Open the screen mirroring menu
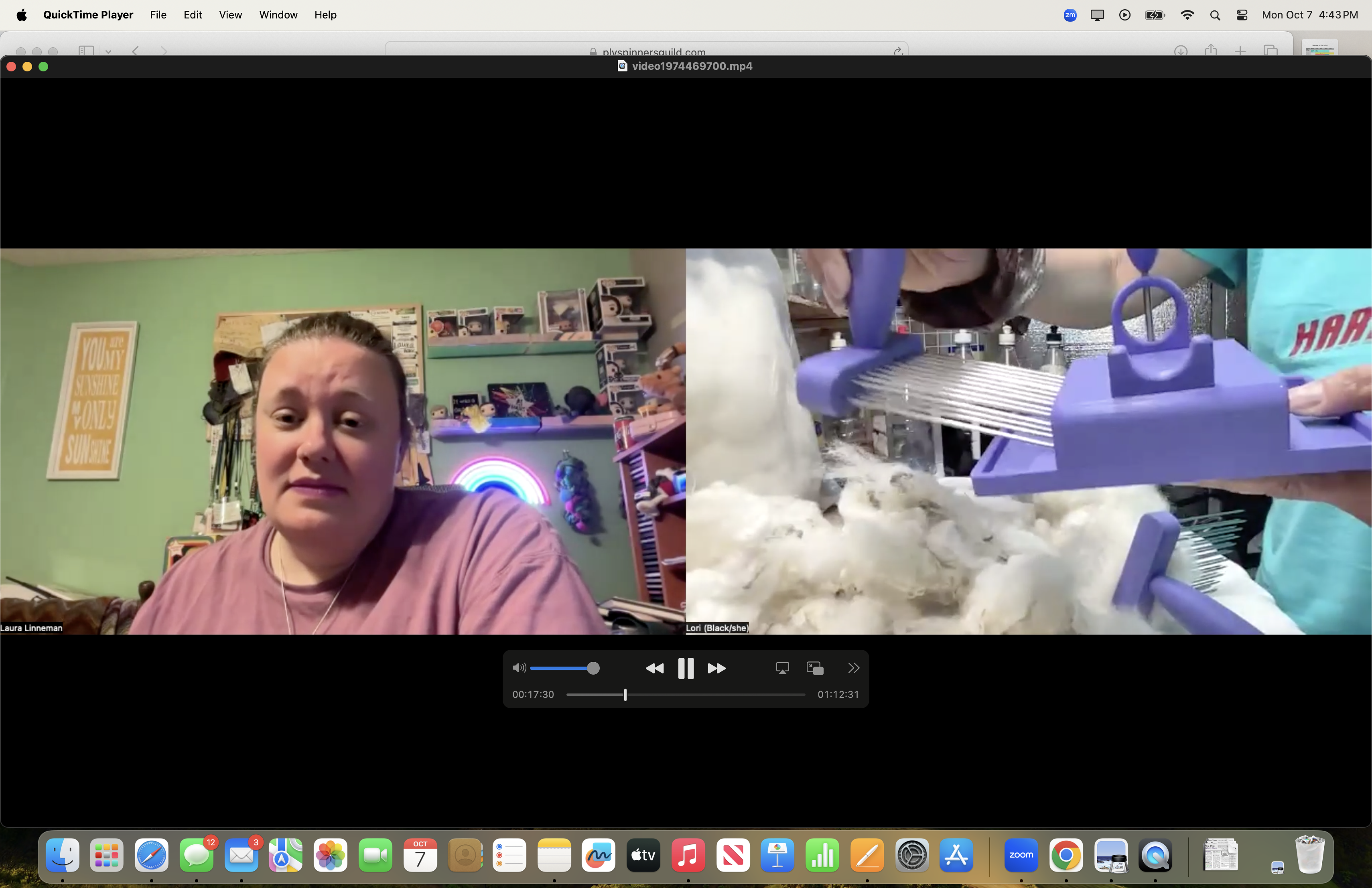 coord(1097,15)
